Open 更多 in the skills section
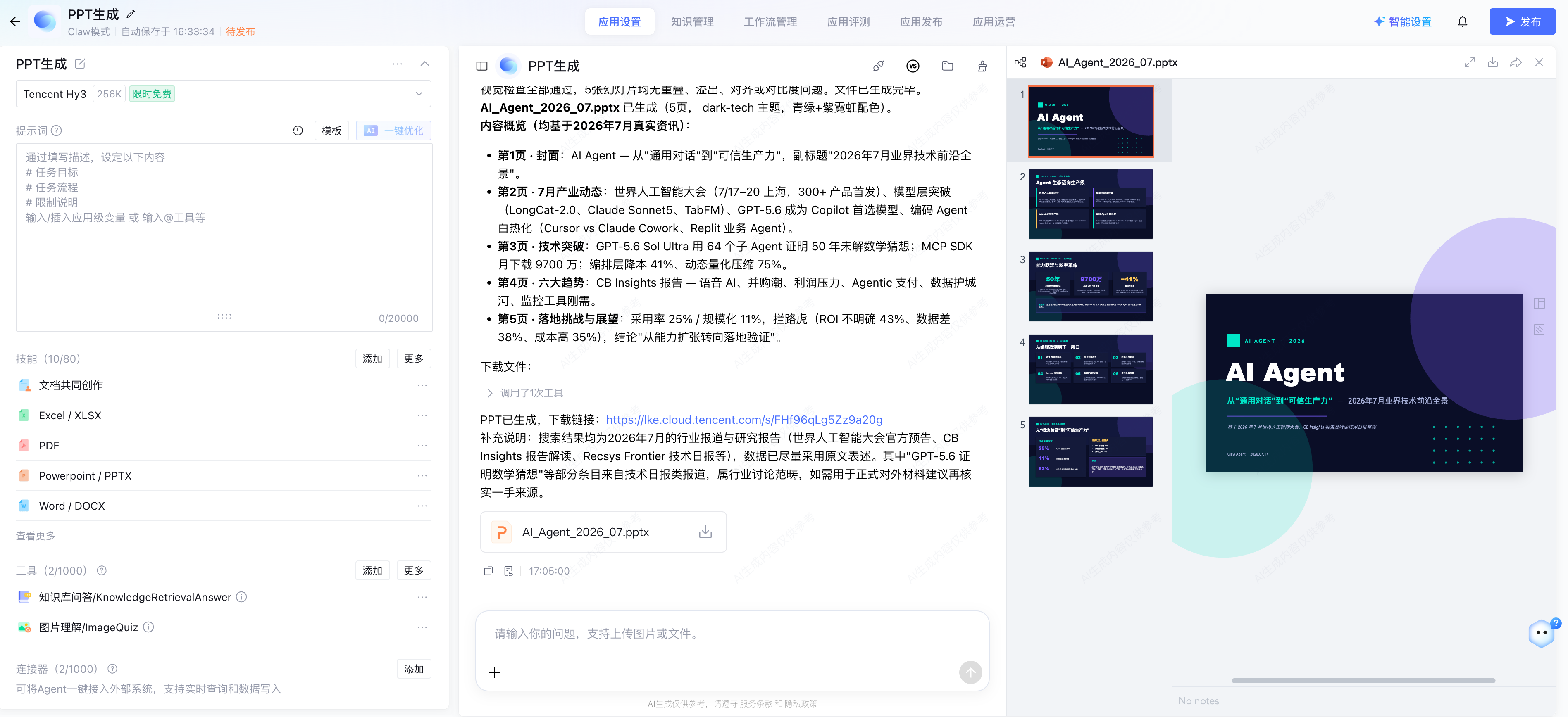Viewport: 1568px width, 717px height. pyautogui.click(x=414, y=359)
